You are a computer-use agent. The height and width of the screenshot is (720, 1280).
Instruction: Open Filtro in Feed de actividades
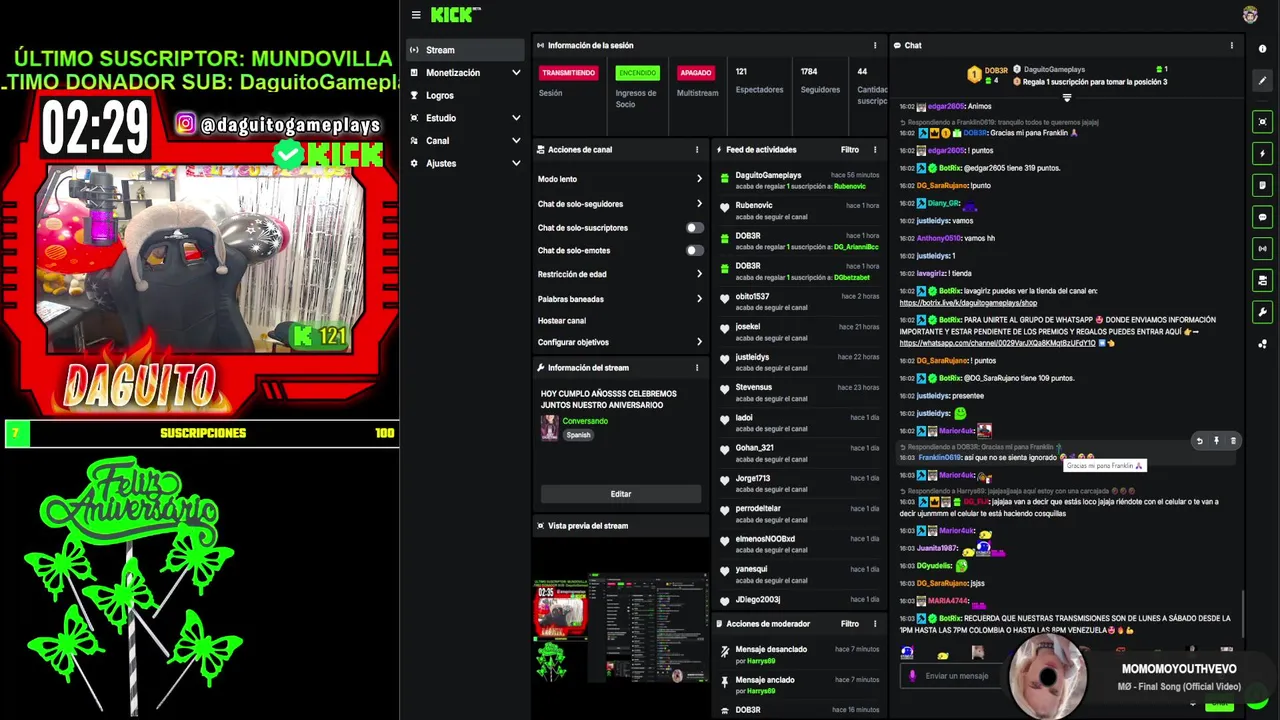(x=849, y=149)
